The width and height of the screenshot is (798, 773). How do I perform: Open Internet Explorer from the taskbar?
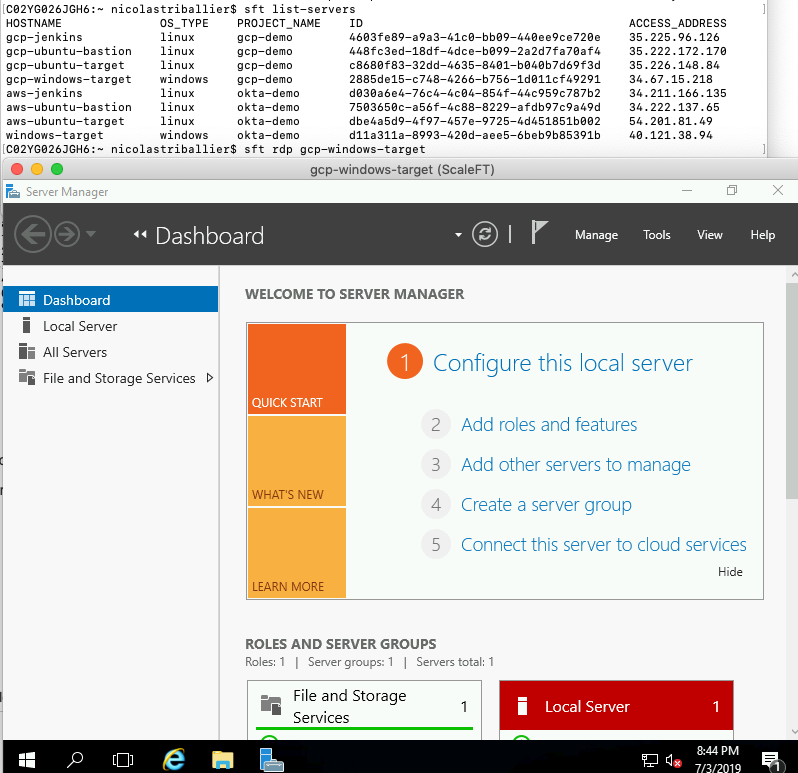[x=173, y=759]
